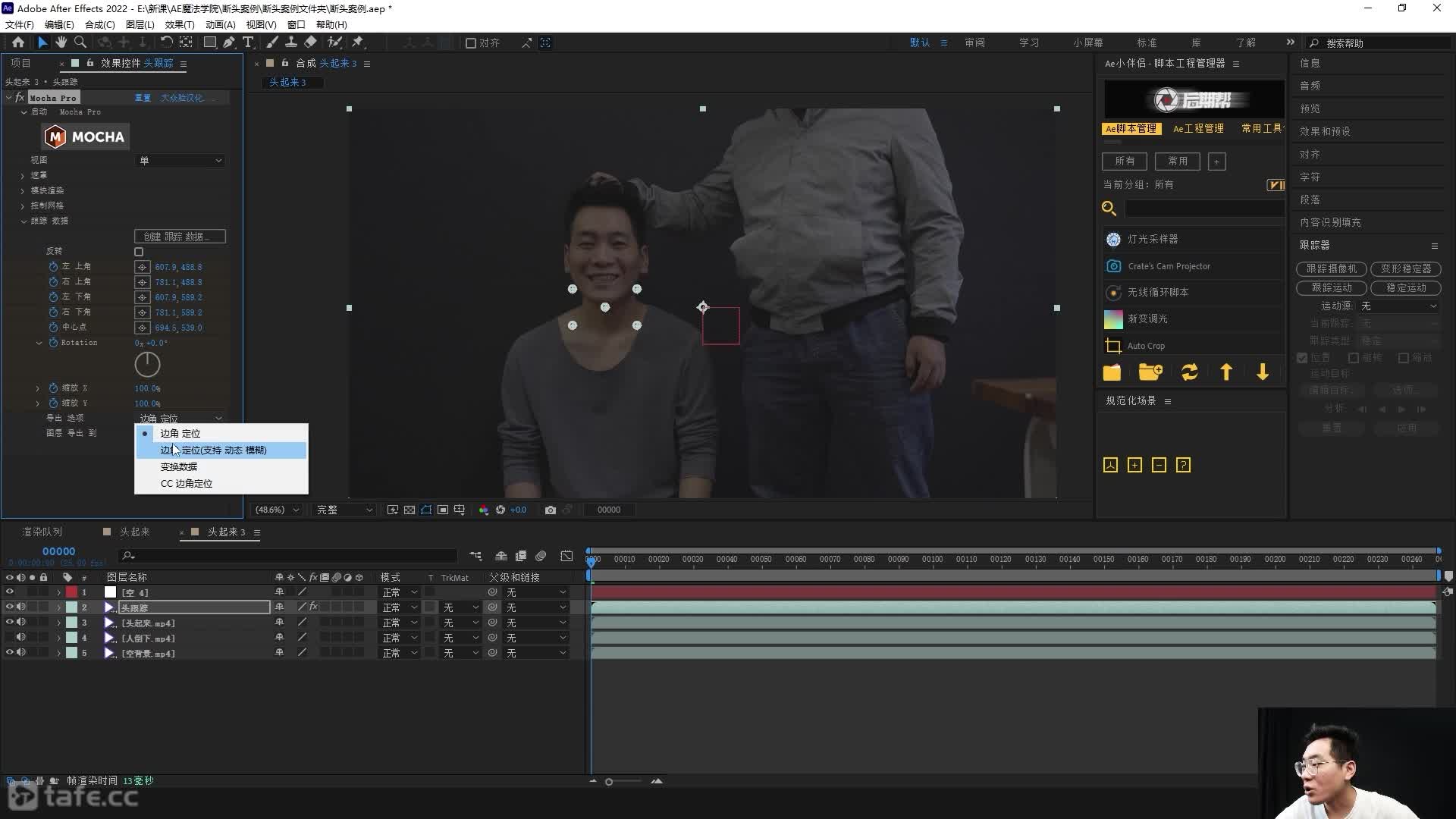Take a snapshot with camera icon
Image resolution: width=1456 pixels, height=819 pixels.
[551, 510]
